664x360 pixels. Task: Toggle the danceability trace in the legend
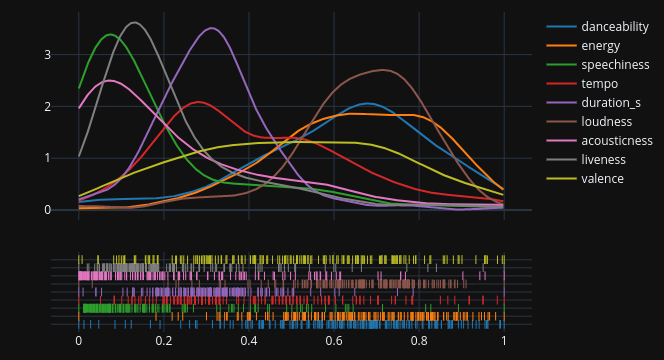pyautogui.click(x=598, y=27)
